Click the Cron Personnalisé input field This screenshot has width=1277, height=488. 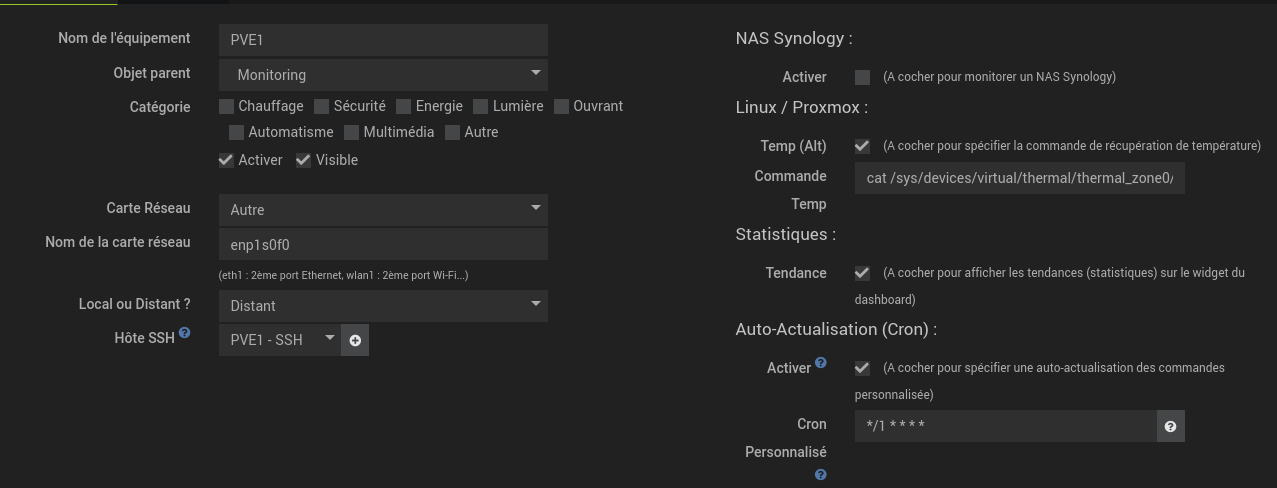[x=1005, y=426]
